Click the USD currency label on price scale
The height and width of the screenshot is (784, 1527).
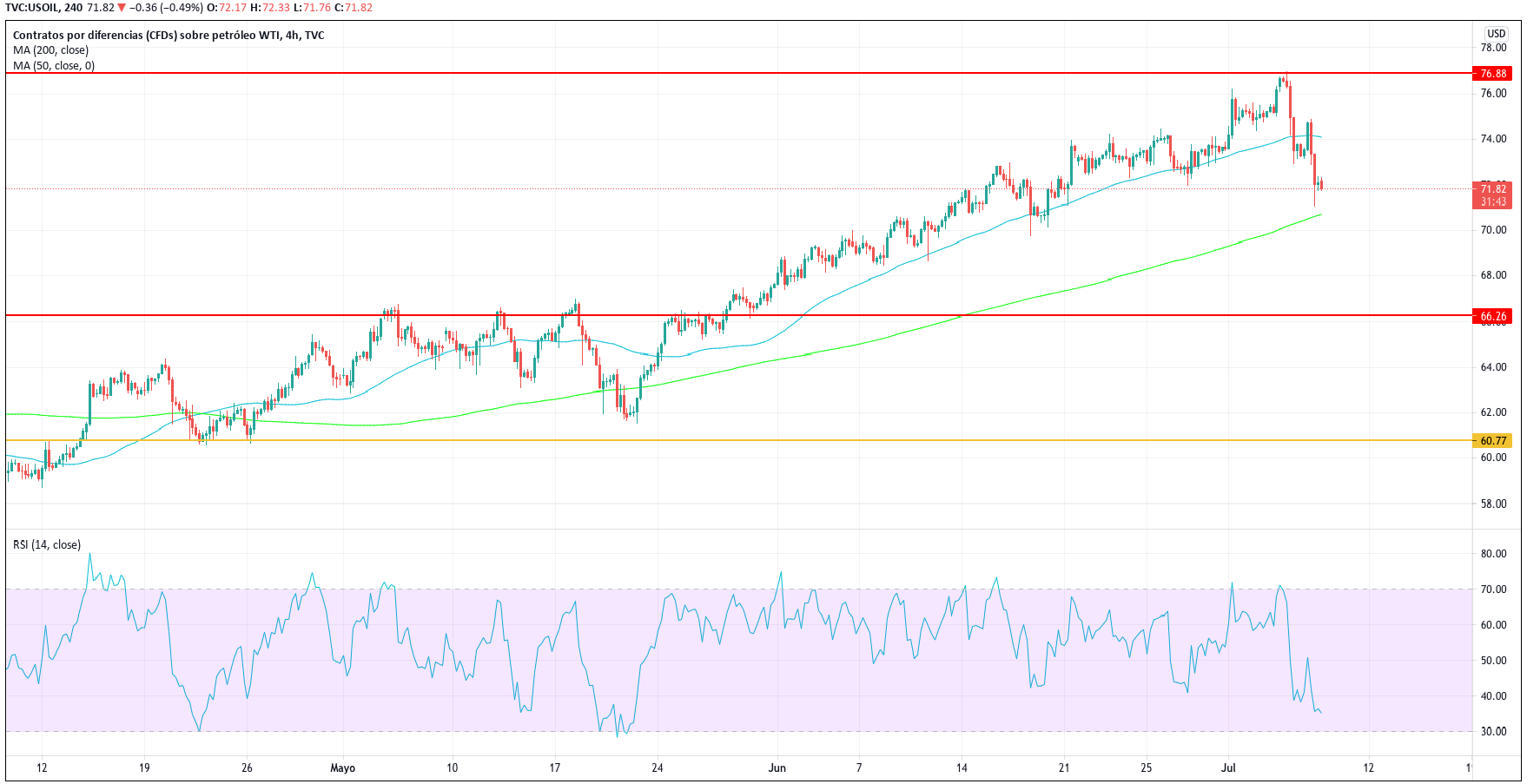tap(1496, 34)
